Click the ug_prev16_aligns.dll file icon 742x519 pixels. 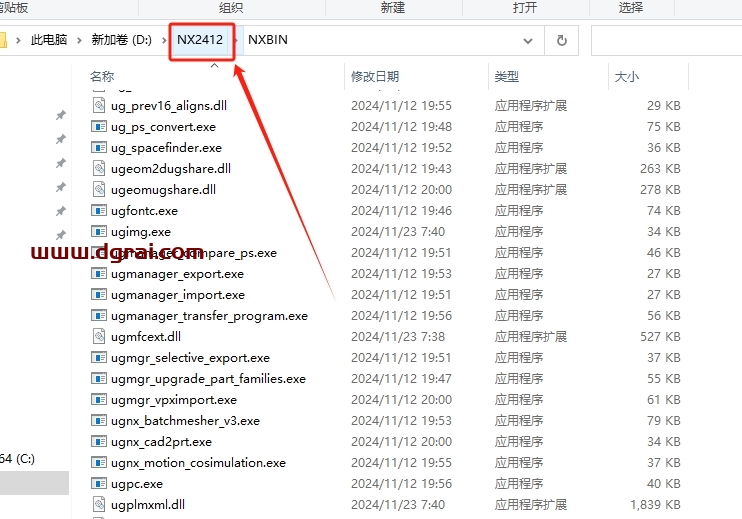pyautogui.click(x=99, y=105)
